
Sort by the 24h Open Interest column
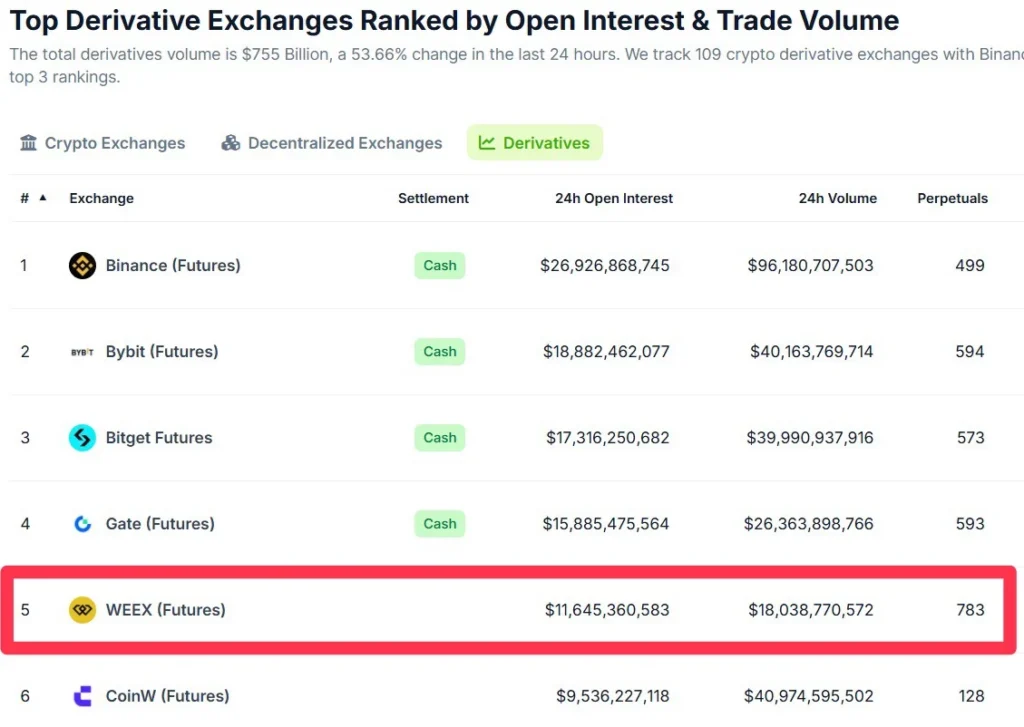coord(613,198)
